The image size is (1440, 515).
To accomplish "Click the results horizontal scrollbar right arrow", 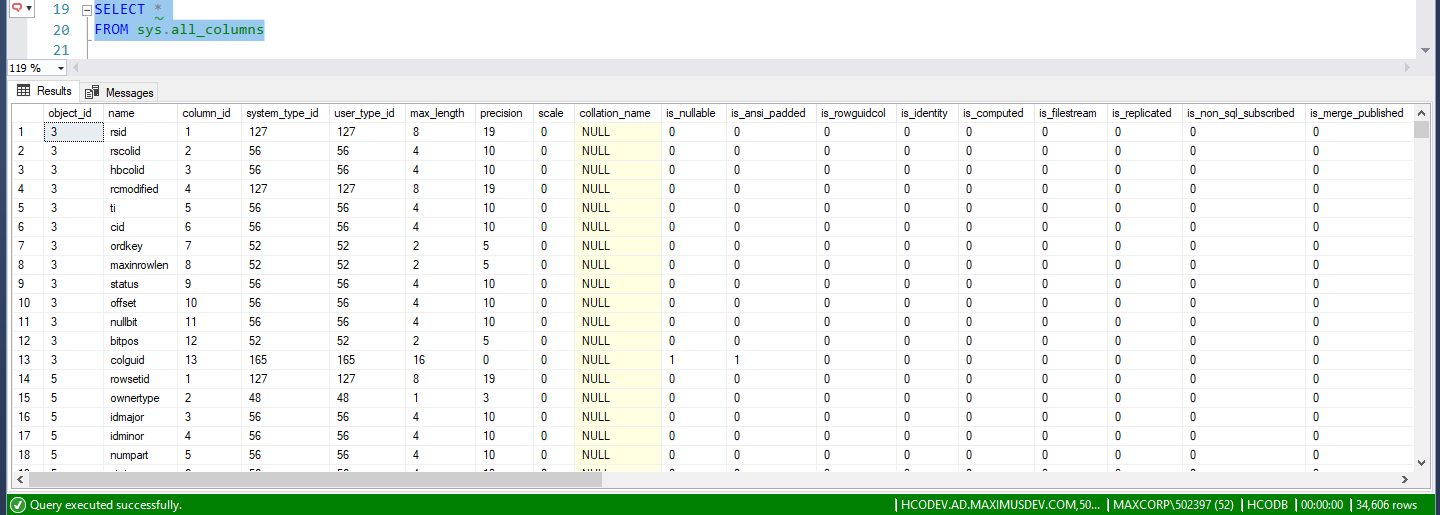I will [1406, 479].
